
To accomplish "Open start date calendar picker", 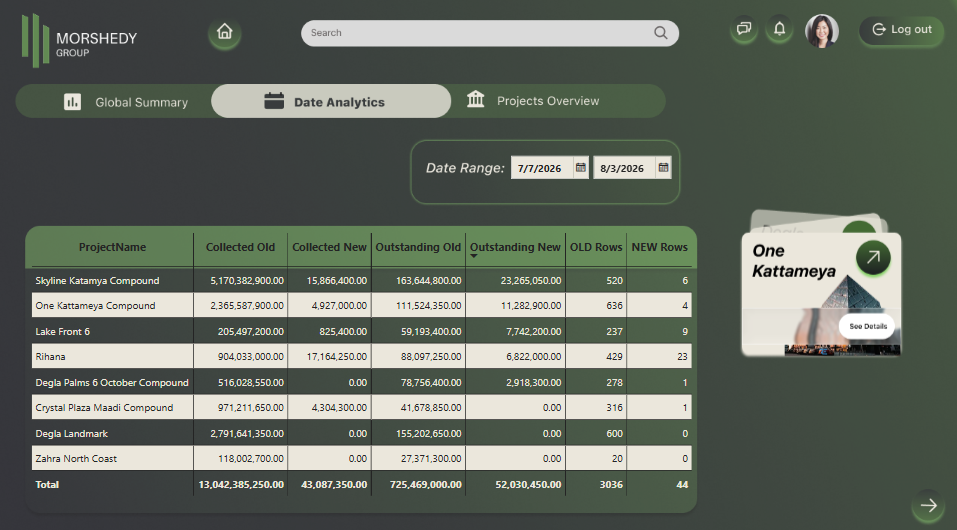I will 581,167.
